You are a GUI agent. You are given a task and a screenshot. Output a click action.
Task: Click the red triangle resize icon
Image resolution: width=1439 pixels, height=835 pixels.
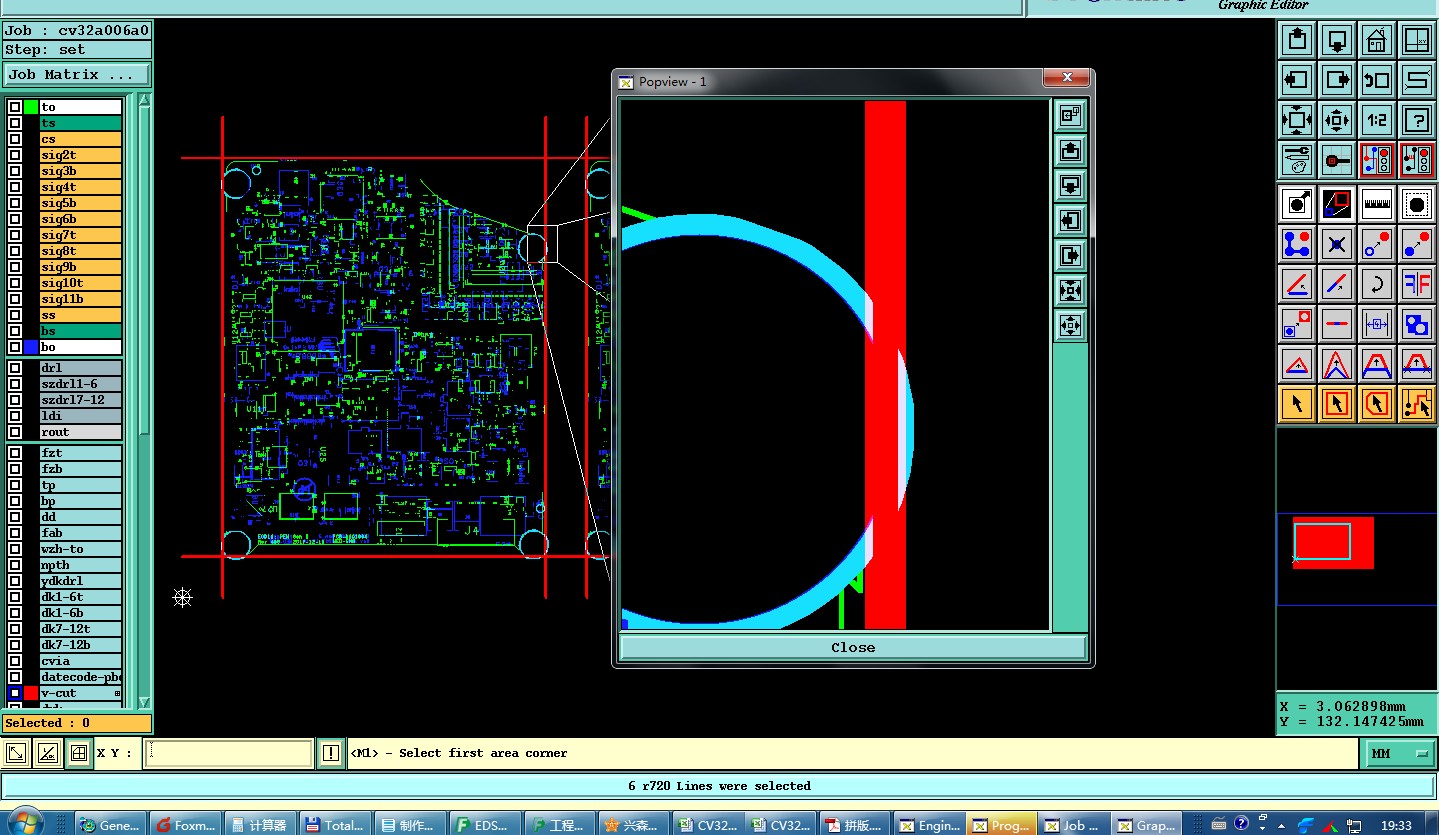click(x=1297, y=364)
